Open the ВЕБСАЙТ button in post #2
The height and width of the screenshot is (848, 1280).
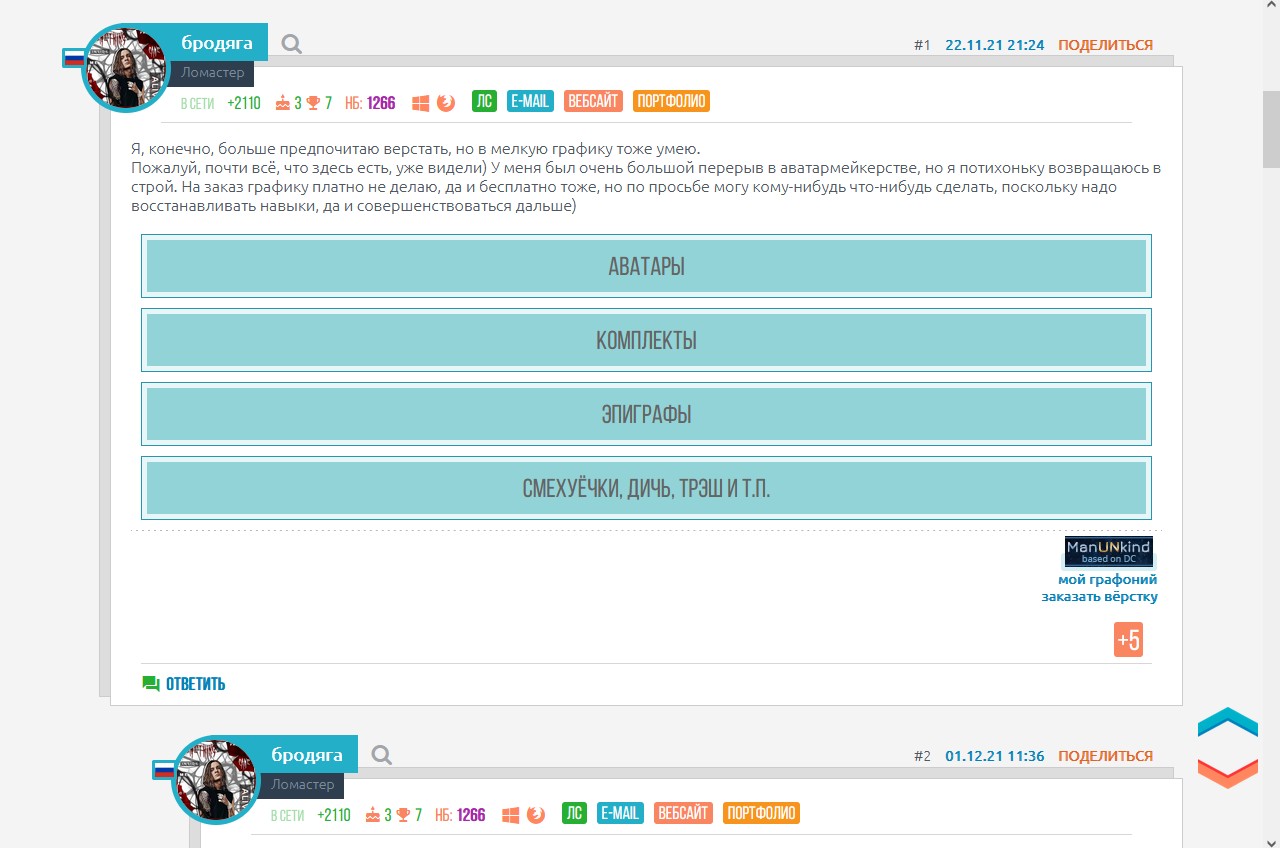[683, 813]
